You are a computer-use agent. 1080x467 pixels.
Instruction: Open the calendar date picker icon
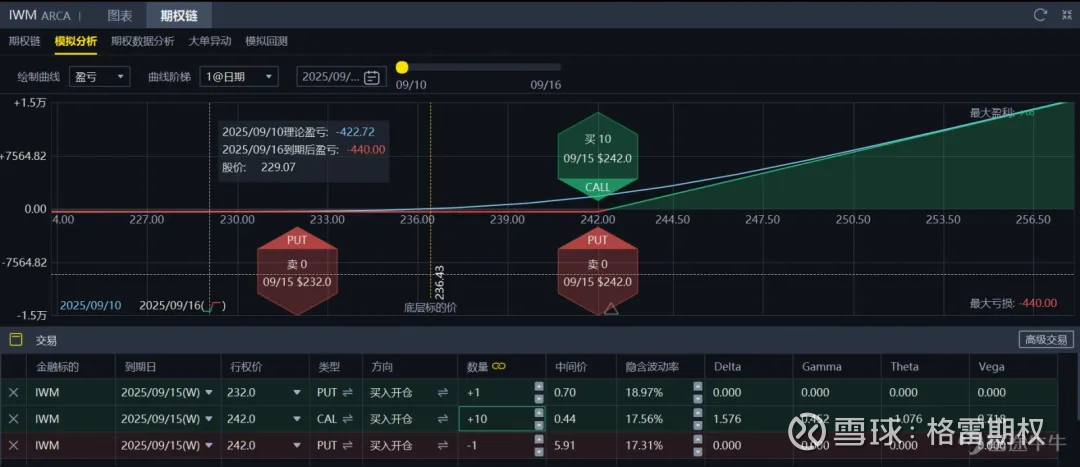pyautogui.click(x=372, y=77)
